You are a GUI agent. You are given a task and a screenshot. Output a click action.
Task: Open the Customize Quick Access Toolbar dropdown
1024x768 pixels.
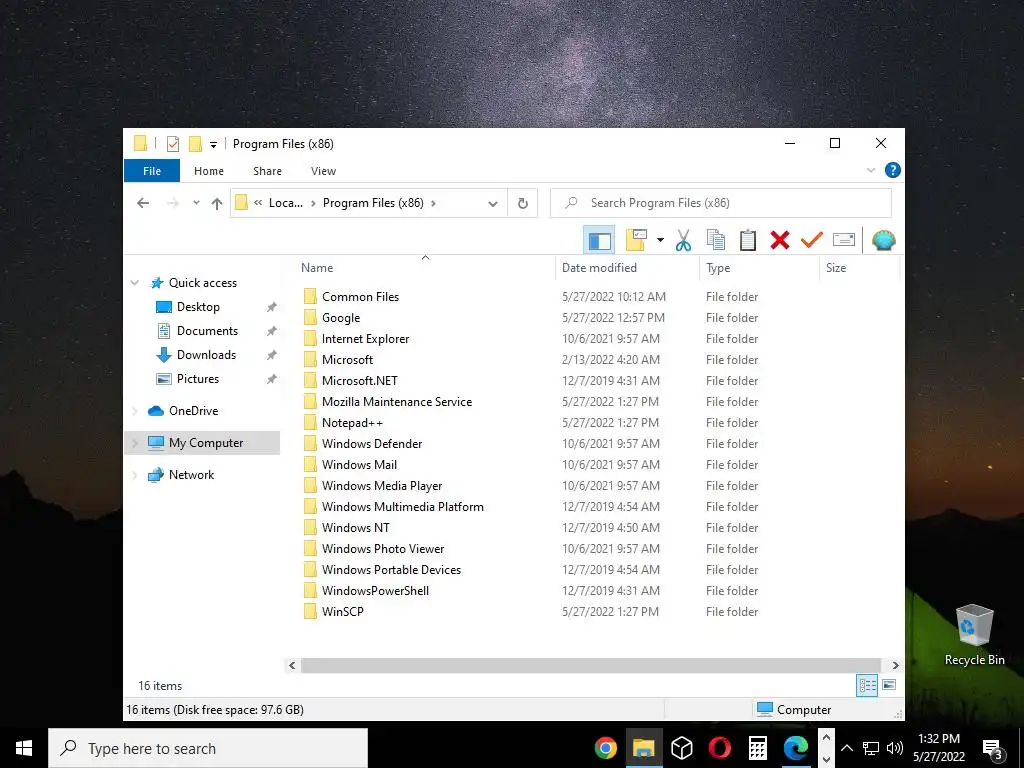pos(213,144)
